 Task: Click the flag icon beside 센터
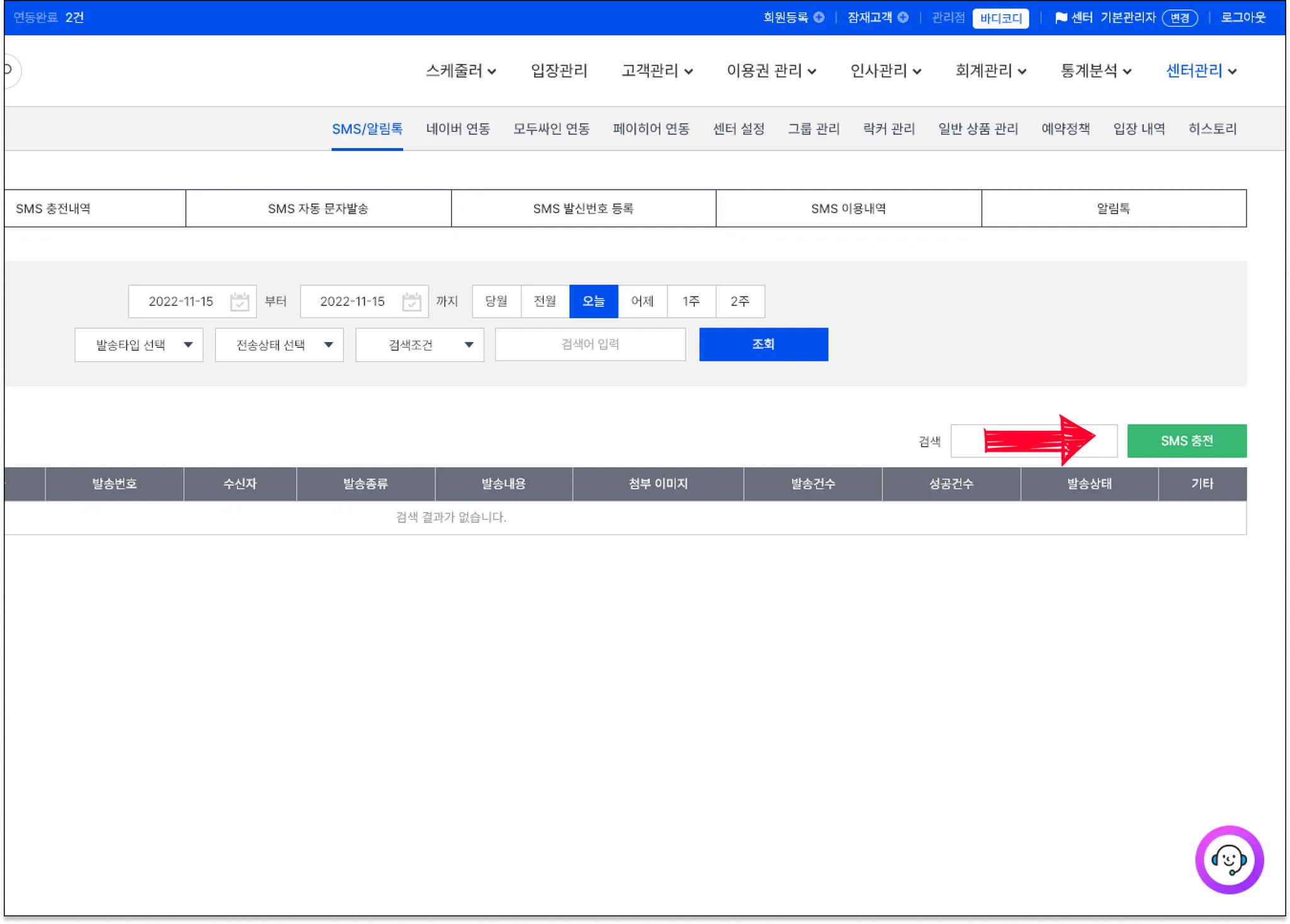click(x=1061, y=18)
